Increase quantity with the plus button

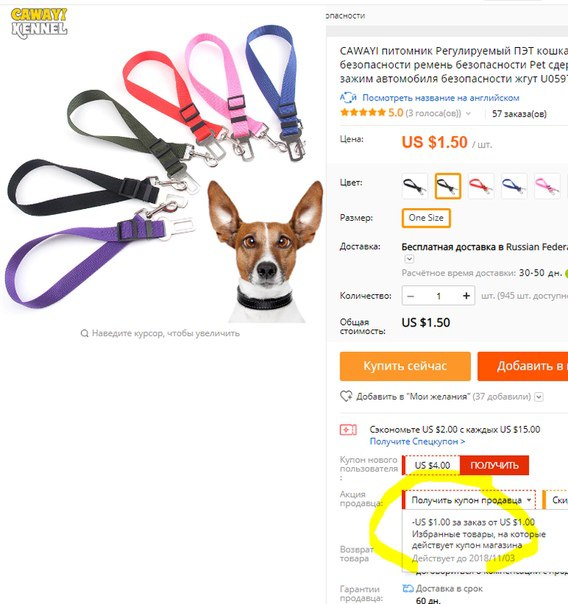[x=466, y=296]
